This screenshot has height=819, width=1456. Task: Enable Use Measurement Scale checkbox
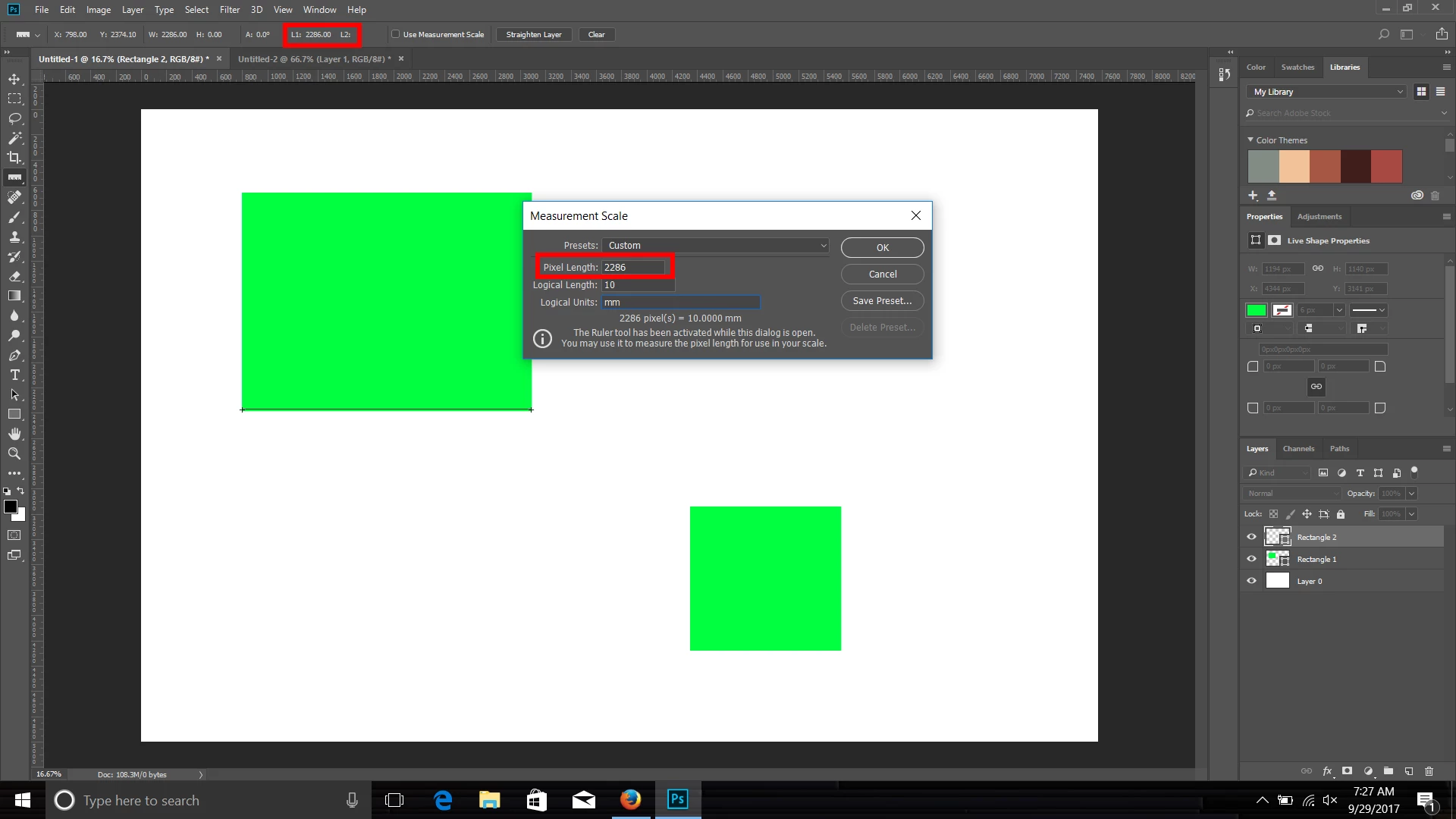click(395, 34)
